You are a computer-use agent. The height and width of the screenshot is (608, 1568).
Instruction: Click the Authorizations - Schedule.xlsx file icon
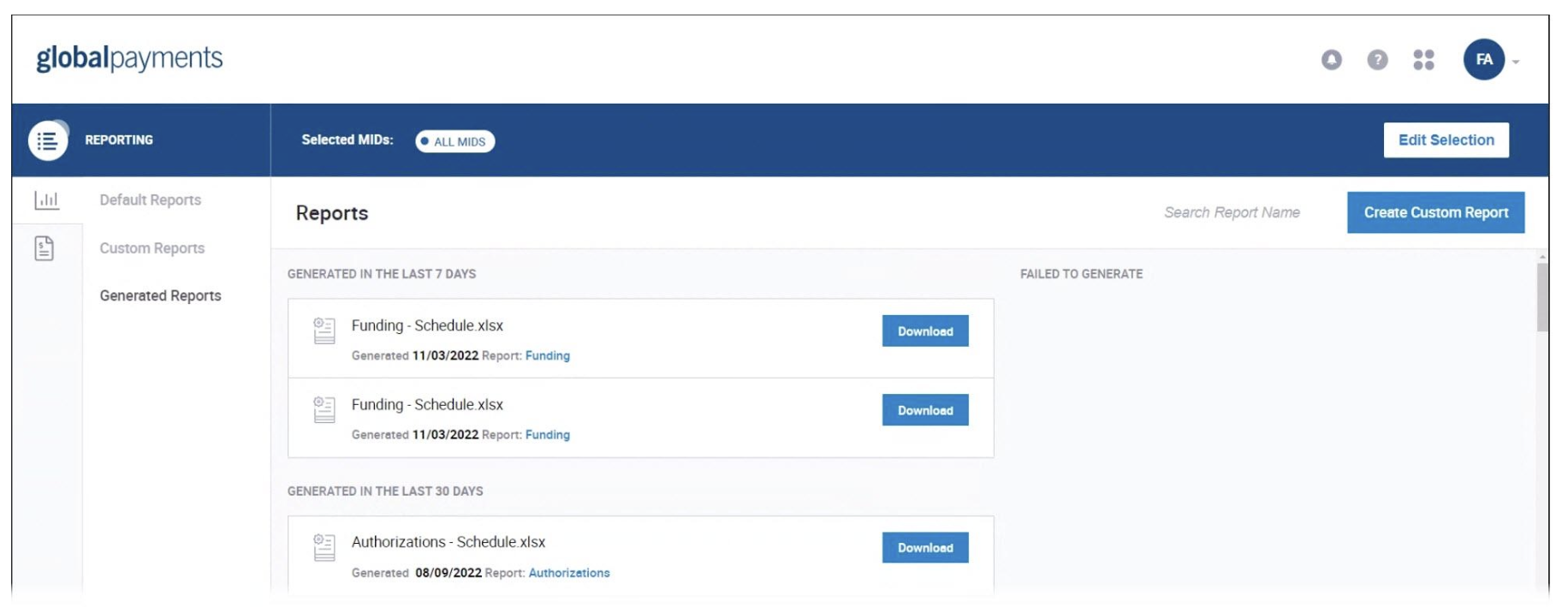pos(324,547)
